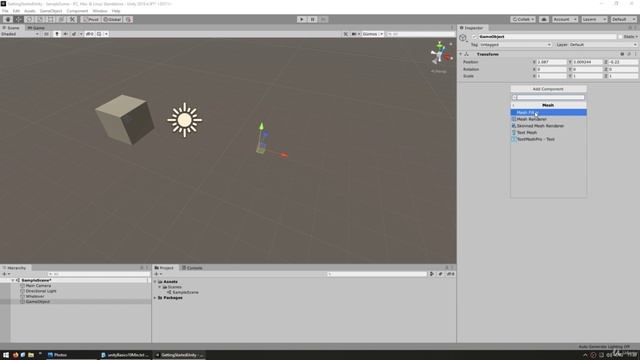Image resolution: width=640 pixels, height=360 pixels.
Task: Toggle 2D view mode
Action: [x=46, y=34]
